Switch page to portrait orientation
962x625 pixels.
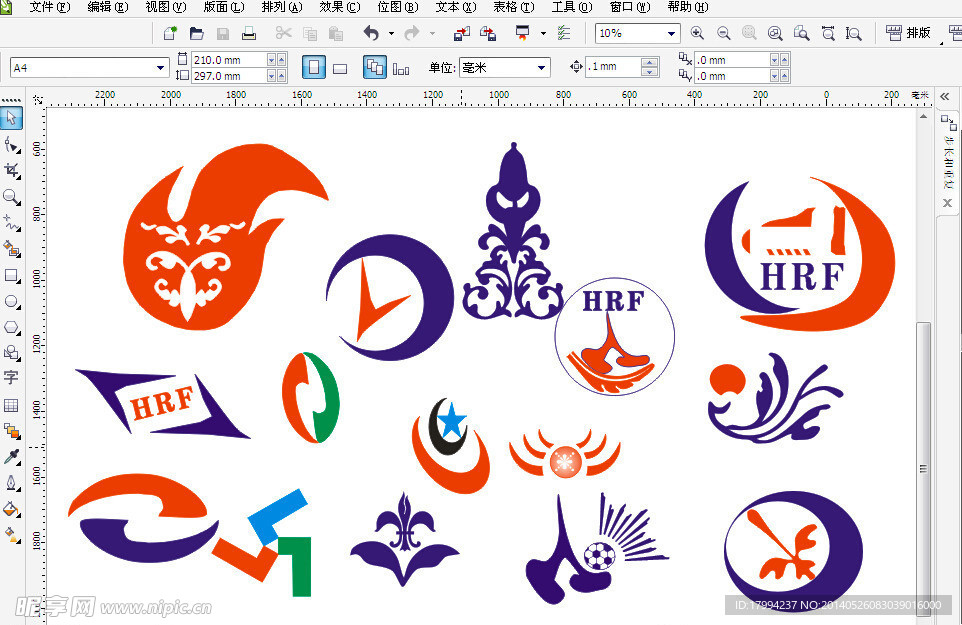point(314,68)
